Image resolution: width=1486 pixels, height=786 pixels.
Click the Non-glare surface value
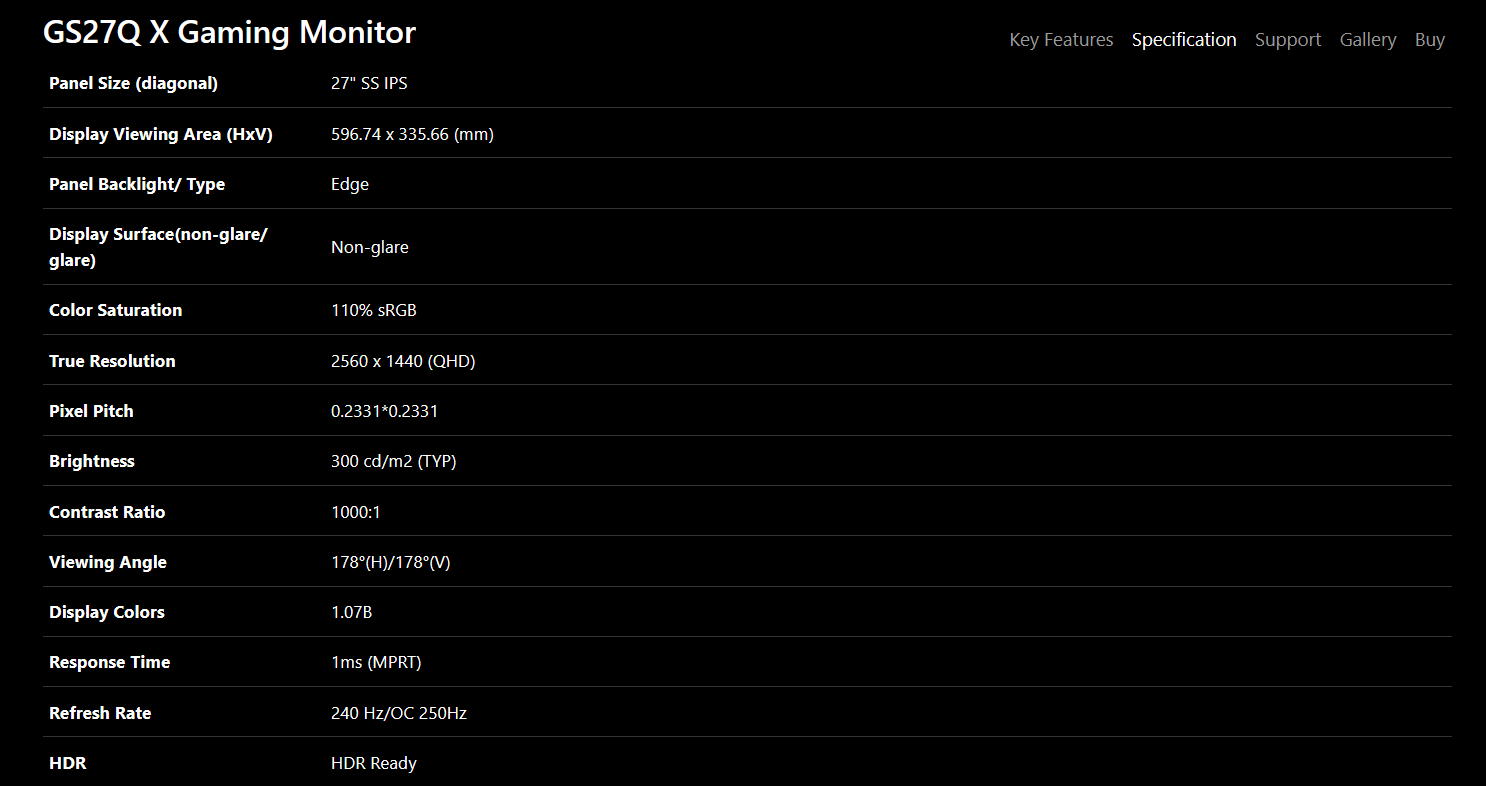coord(370,247)
